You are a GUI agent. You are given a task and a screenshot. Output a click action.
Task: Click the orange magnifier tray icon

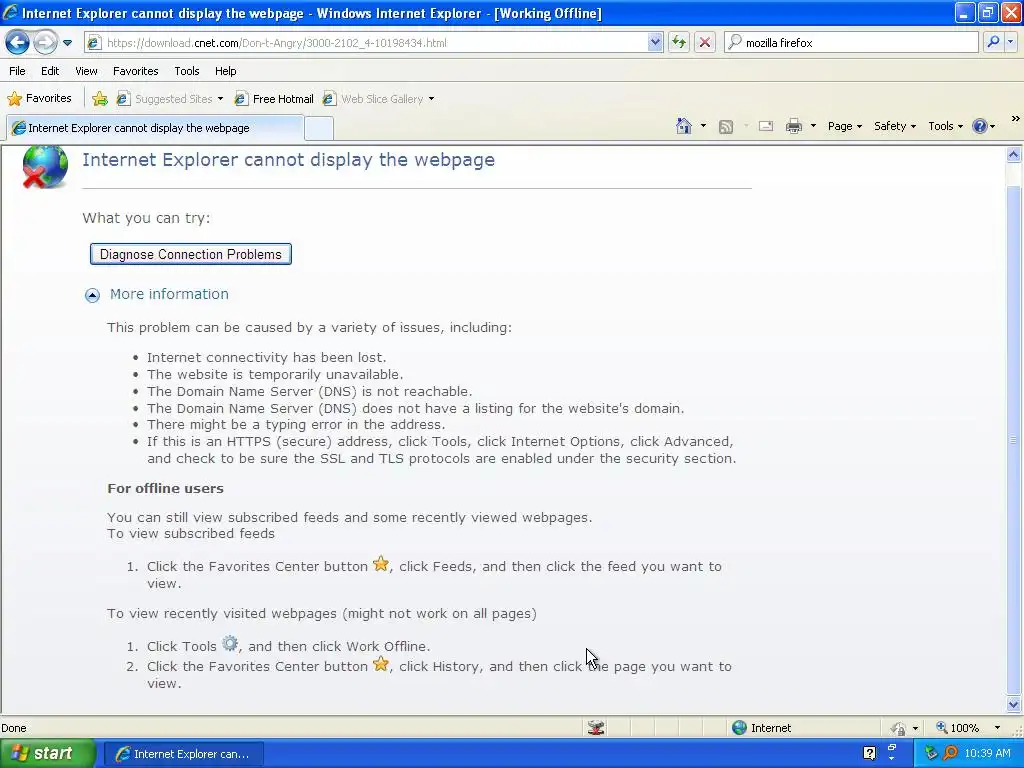click(x=950, y=754)
